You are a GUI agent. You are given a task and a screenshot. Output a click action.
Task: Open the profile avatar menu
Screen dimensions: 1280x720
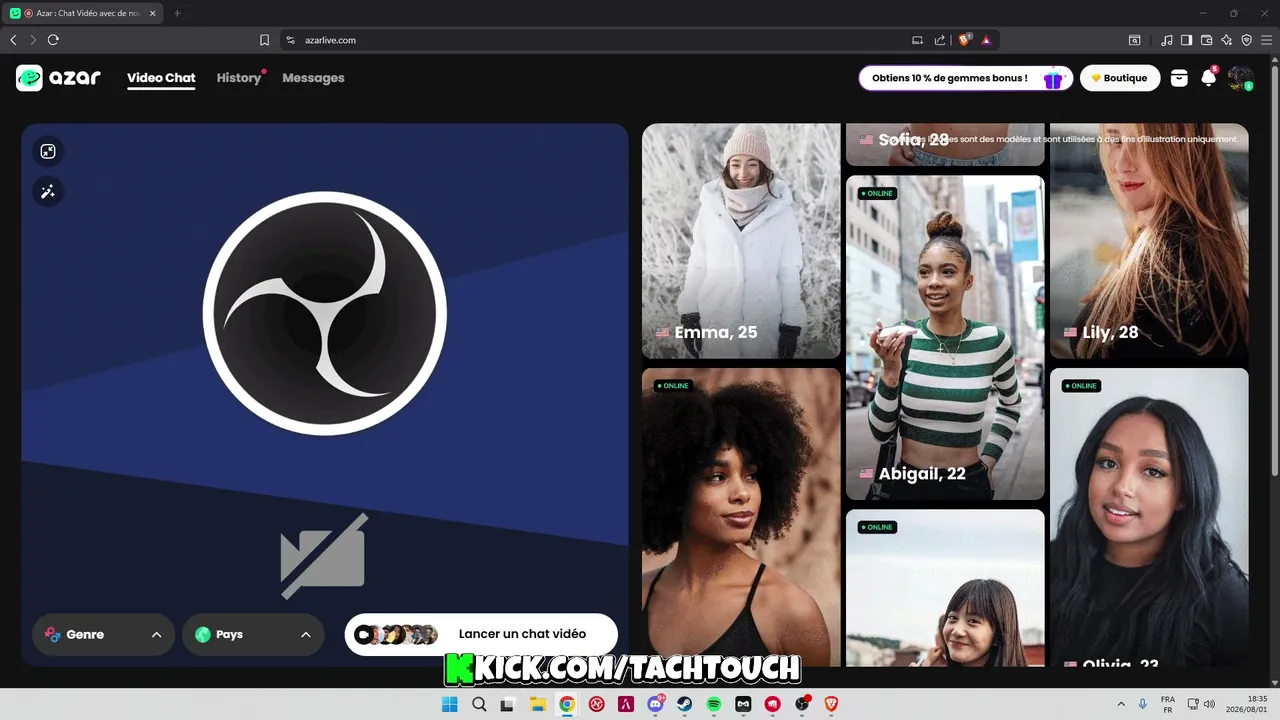1240,78
